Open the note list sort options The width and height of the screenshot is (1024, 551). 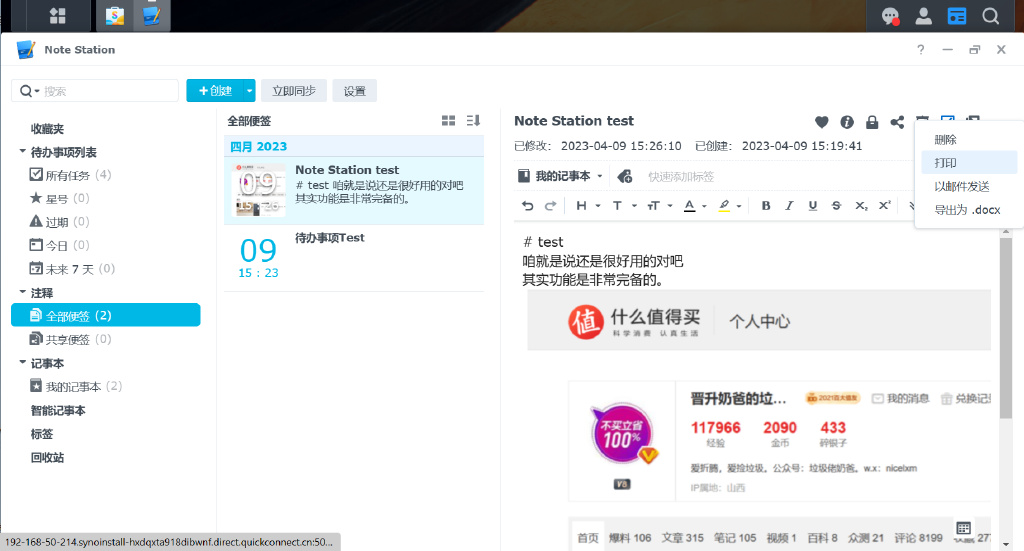[x=473, y=121]
